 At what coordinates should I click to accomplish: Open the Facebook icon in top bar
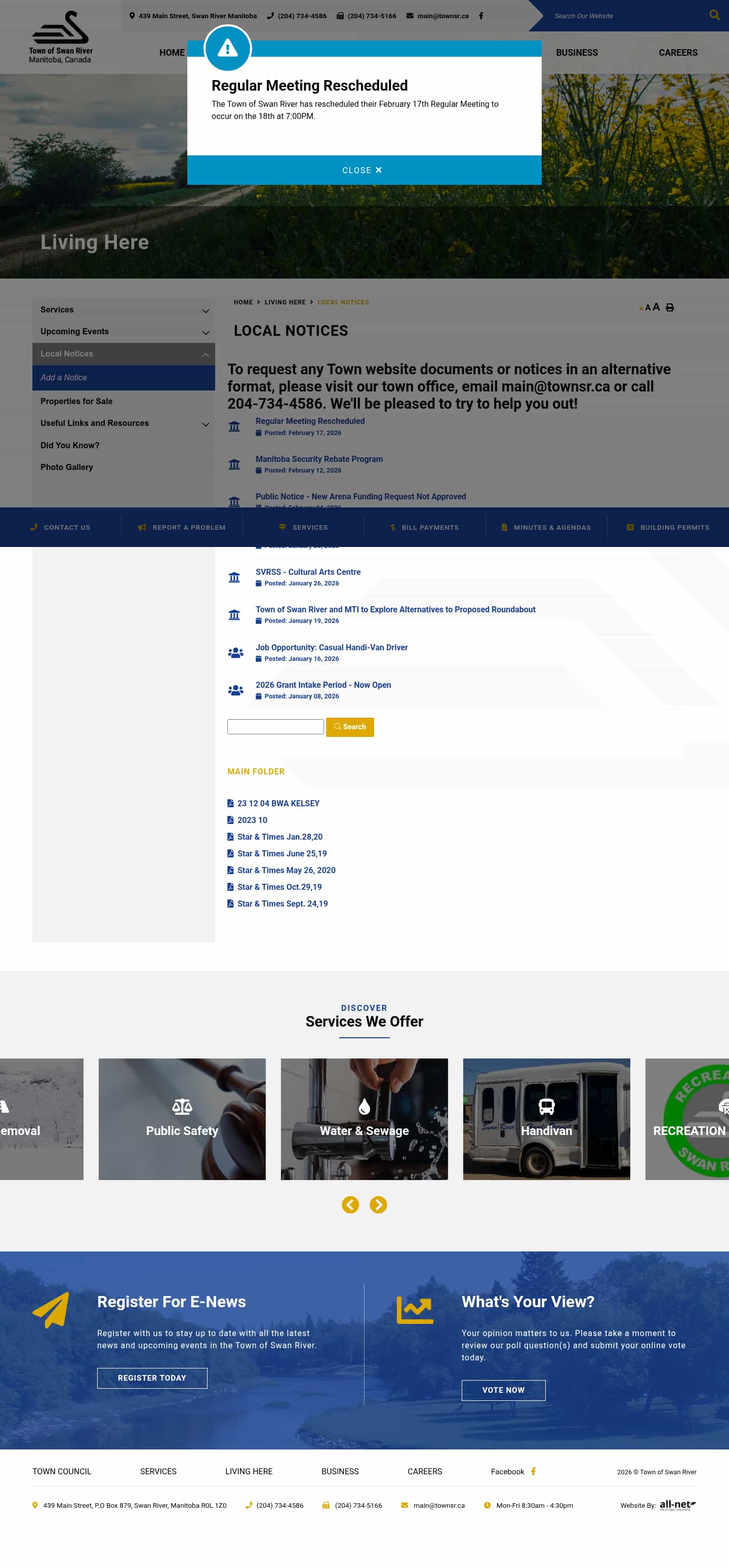tap(481, 16)
